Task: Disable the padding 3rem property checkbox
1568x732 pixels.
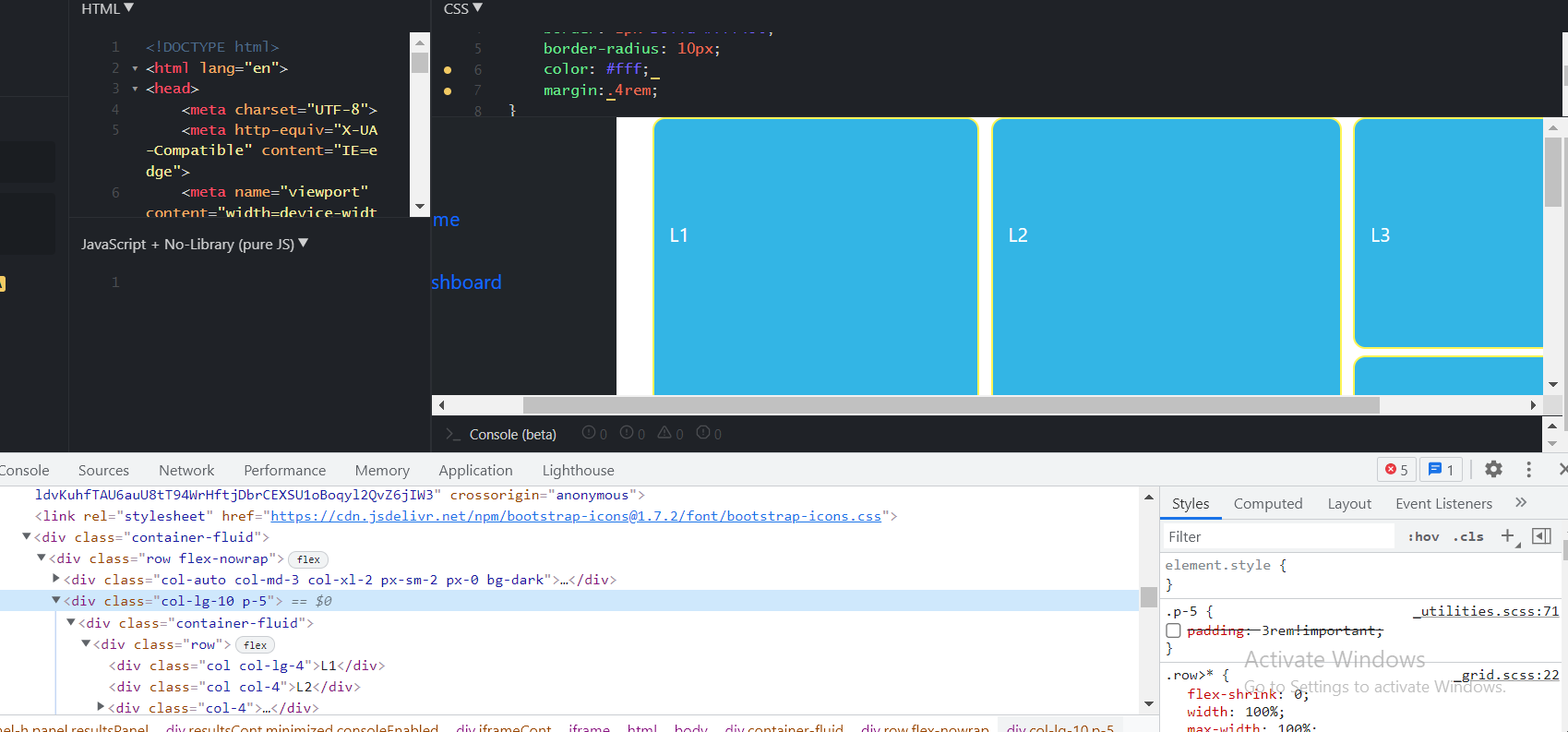Action: pos(1173,630)
